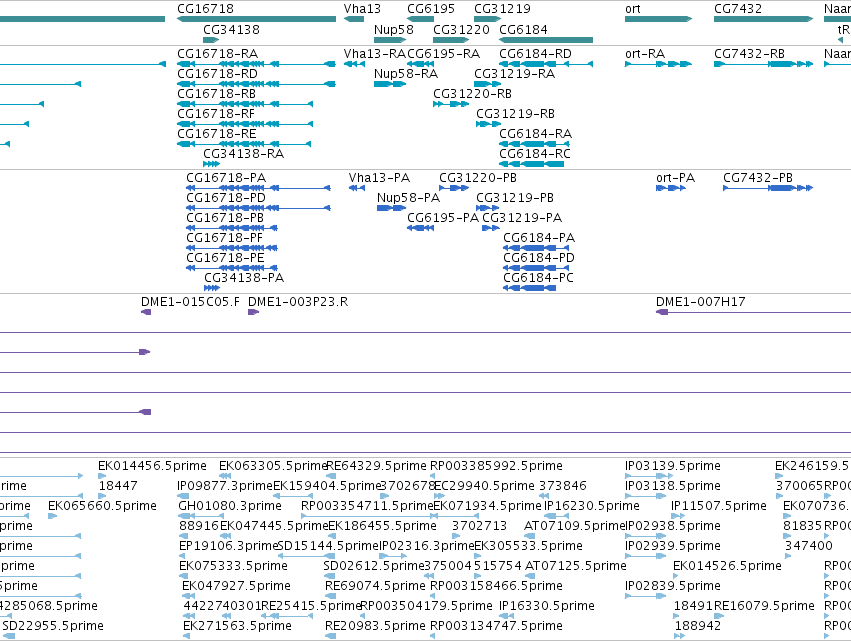
Task: Select EST SD22955.5prime label
Action: [x=53, y=626]
